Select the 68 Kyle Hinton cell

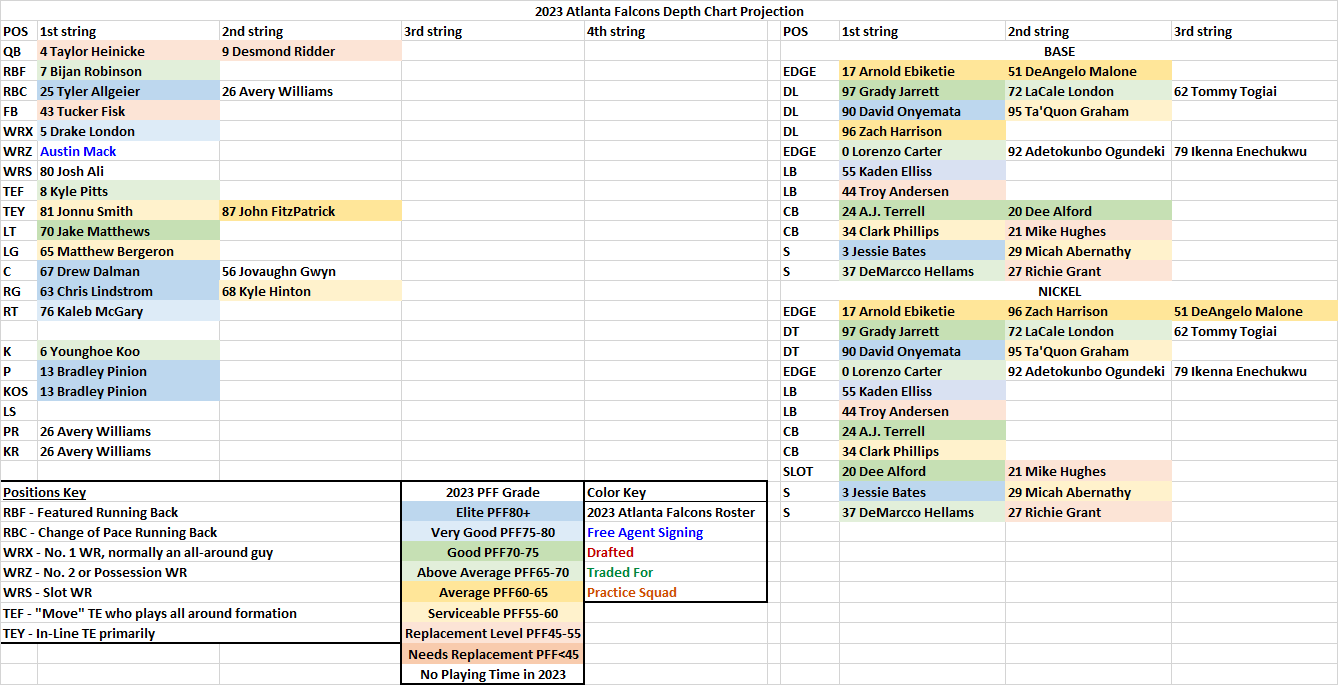click(310, 291)
